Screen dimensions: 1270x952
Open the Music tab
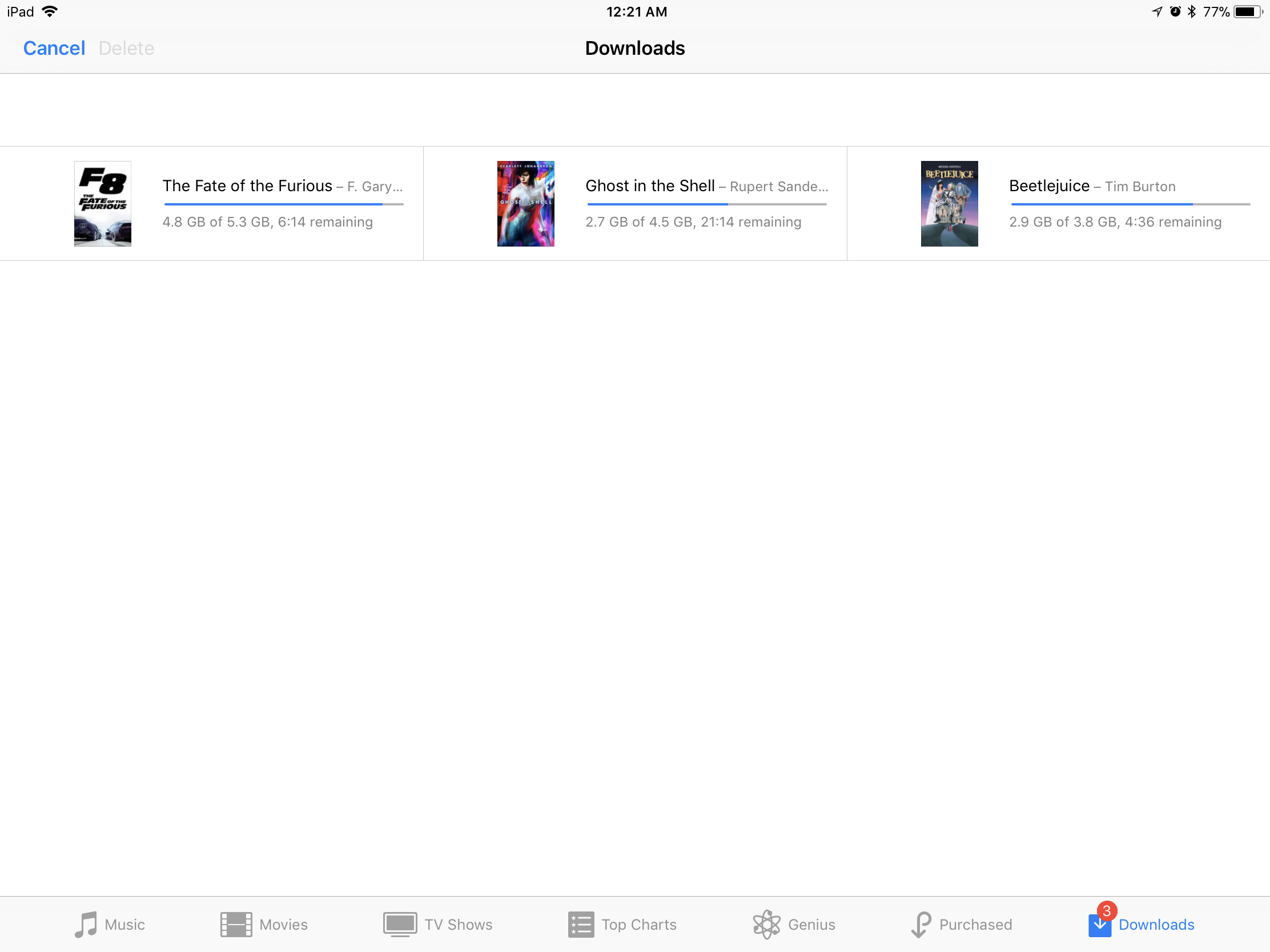[x=110, y=925]
